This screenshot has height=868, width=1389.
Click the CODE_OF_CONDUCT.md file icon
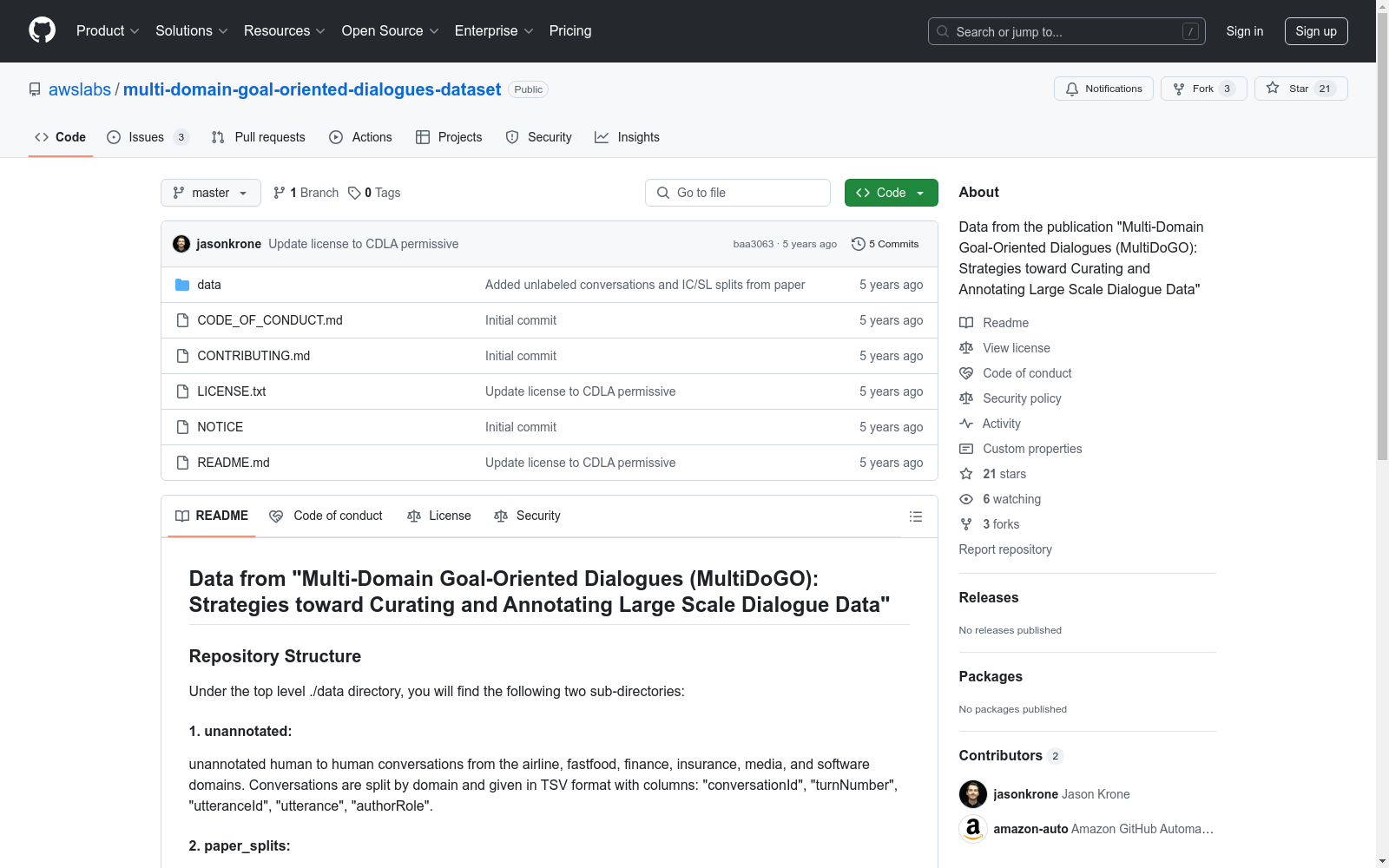click(x=182, y=320)
